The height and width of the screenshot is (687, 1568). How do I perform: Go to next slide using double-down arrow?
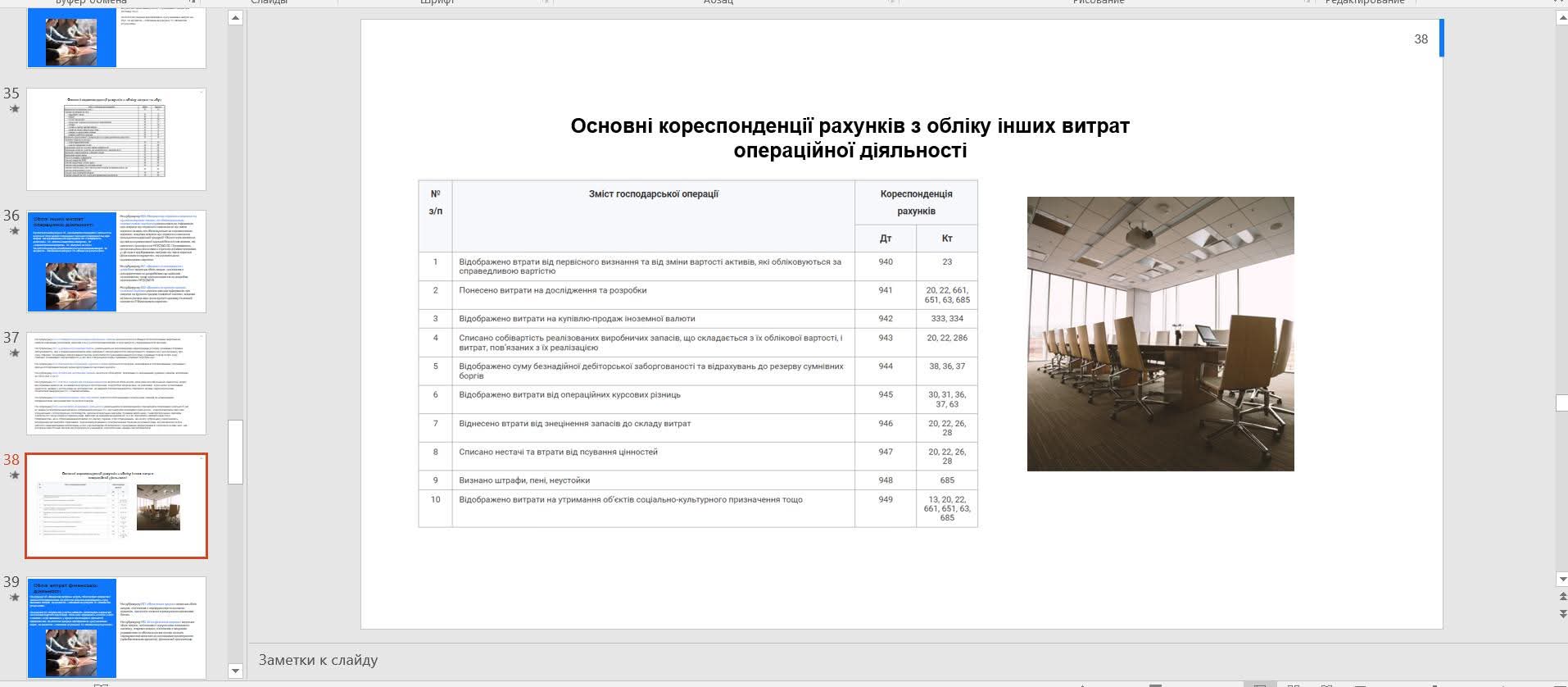[x=1561, y=612]
